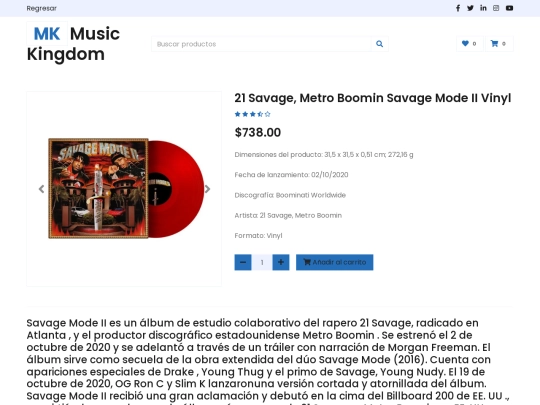Open the YouTube social icon
Image resolution: width=540 pixels, height=405 pixels.
(x=509, y=8)
